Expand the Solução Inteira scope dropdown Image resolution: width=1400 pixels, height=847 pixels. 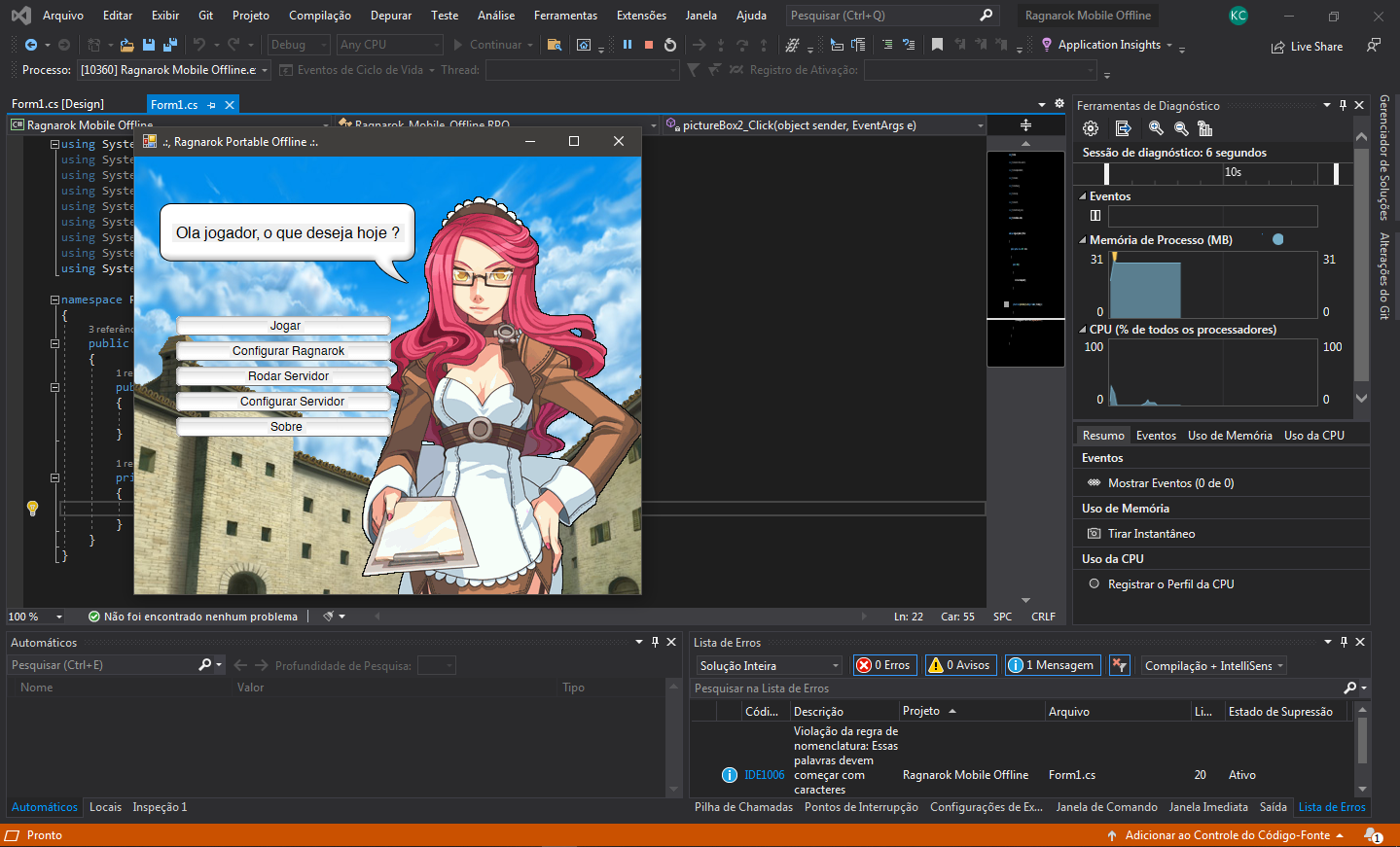click(768, 665)
